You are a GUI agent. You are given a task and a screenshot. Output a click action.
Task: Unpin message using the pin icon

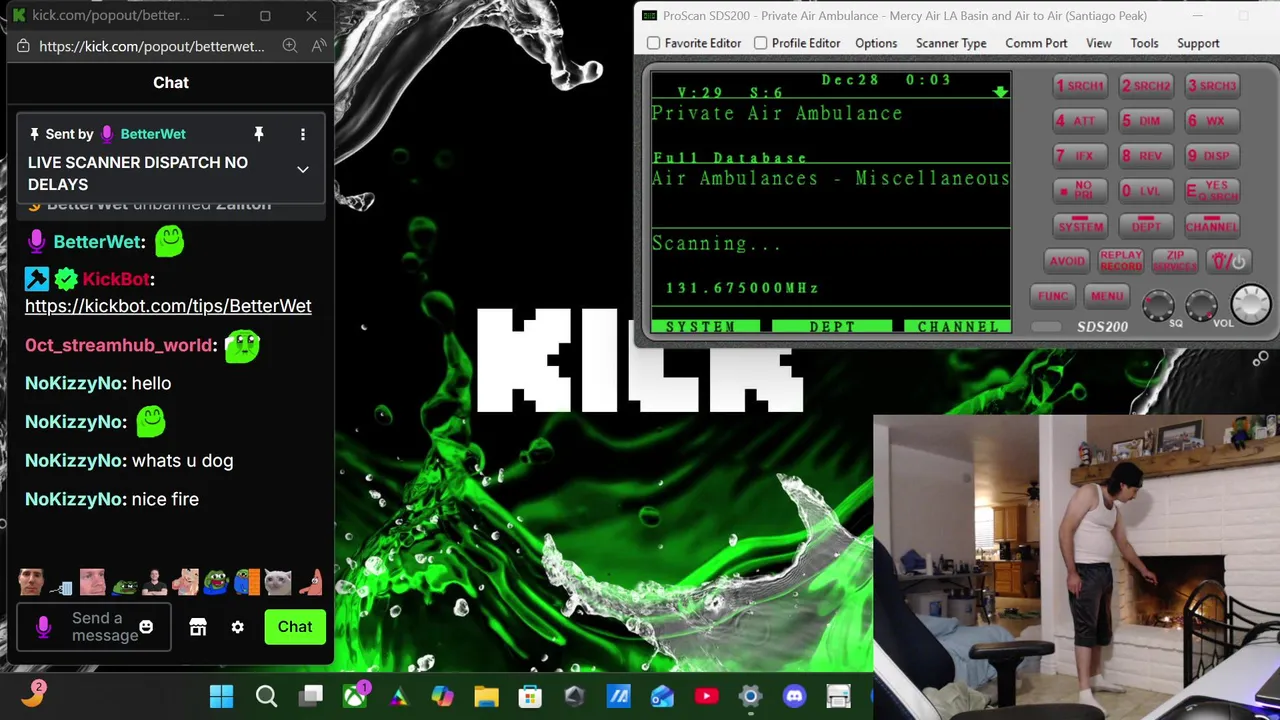(258, 134)
